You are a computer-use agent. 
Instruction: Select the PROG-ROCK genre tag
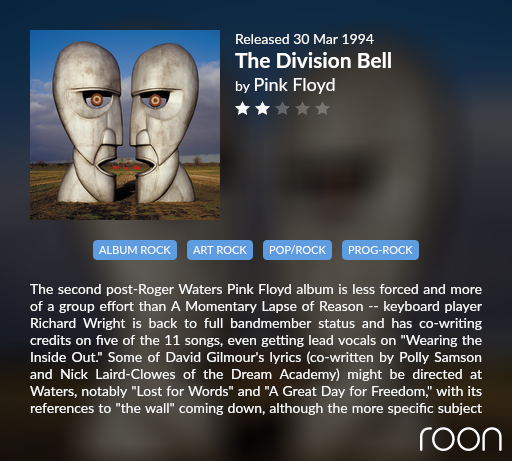[380, 250]
